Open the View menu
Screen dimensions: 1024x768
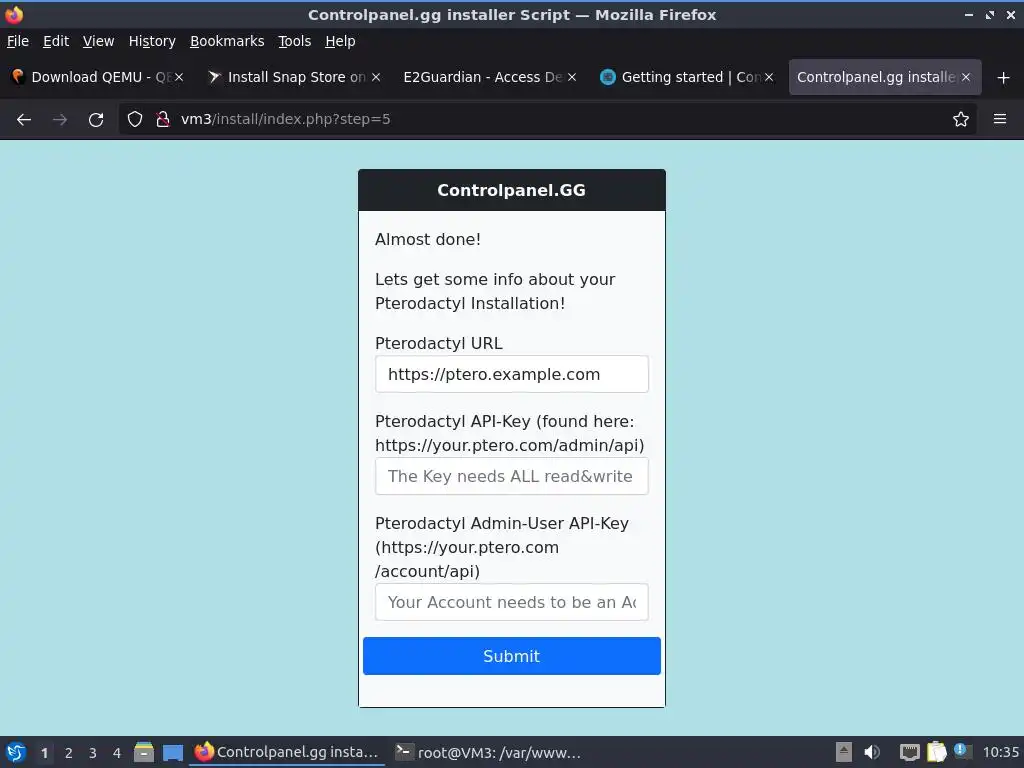tap(98, 41)
